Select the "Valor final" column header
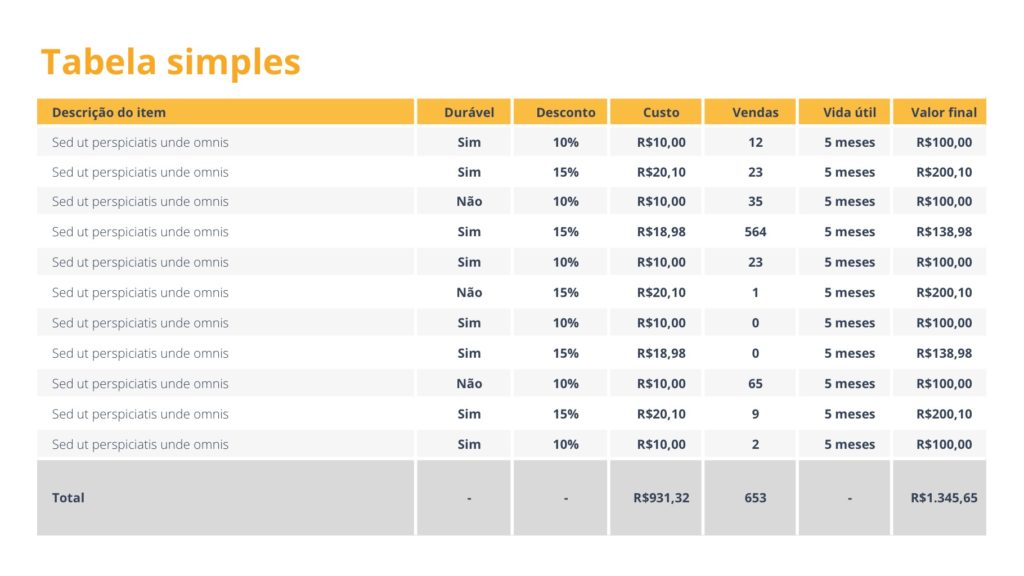This screenshot has width=1024, height=576. (x=943, y=112)
